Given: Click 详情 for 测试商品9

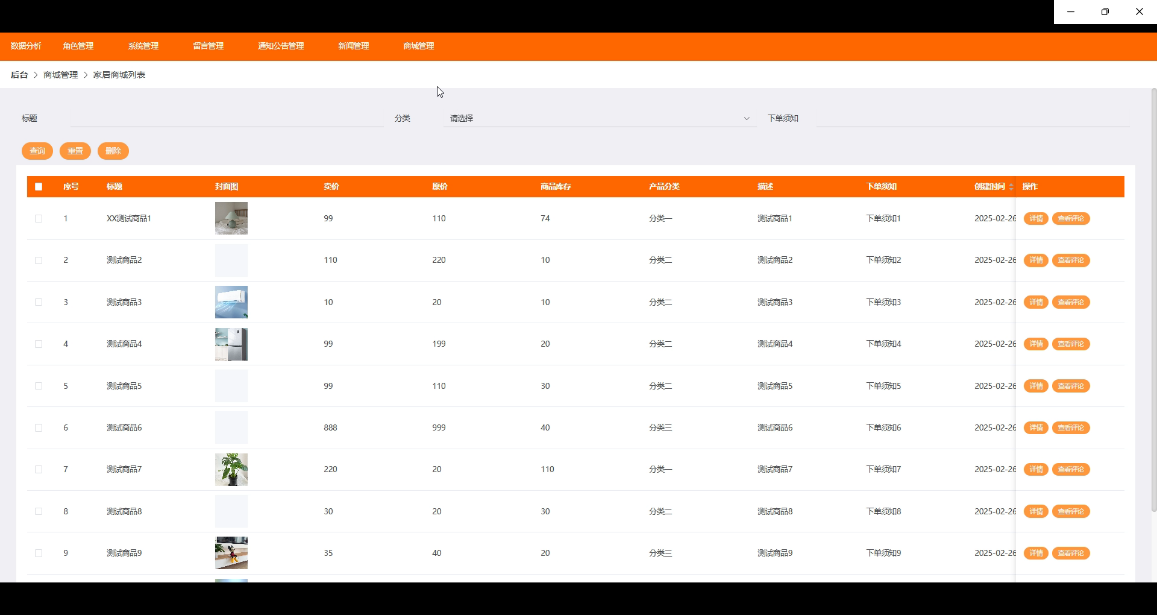Looking at the screenshot, I should 1036,553.
